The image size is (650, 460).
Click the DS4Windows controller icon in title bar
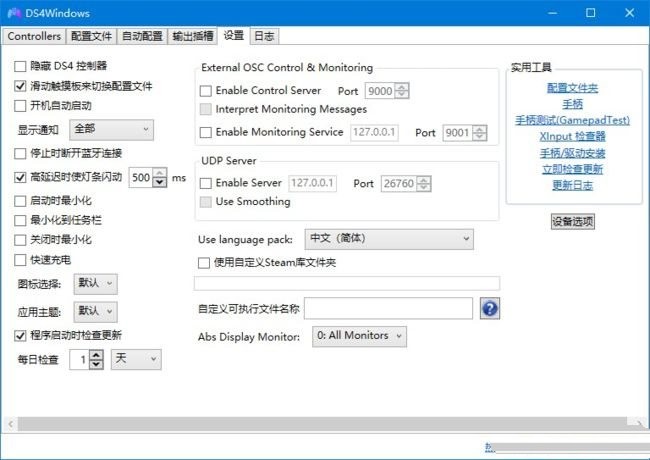click(14, 13)
